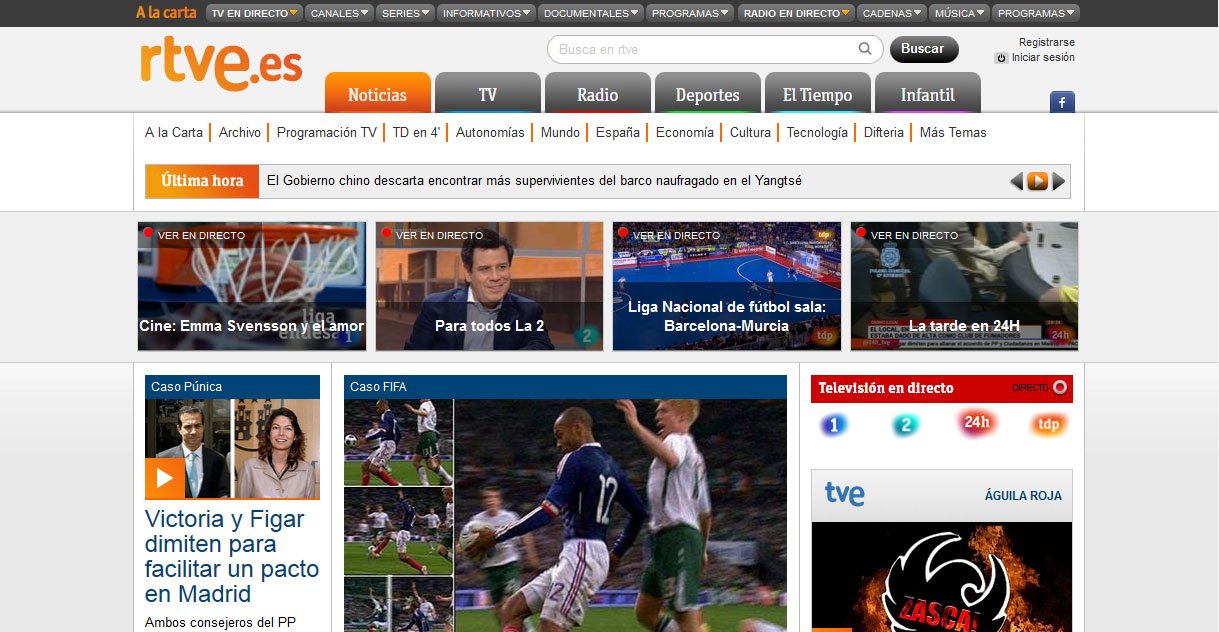Image resolution: width=1219 pixels, height=632 pixels.
Task: Watch live Cine: Emma Svensson y el amor
Action: (x=252, y=286)
